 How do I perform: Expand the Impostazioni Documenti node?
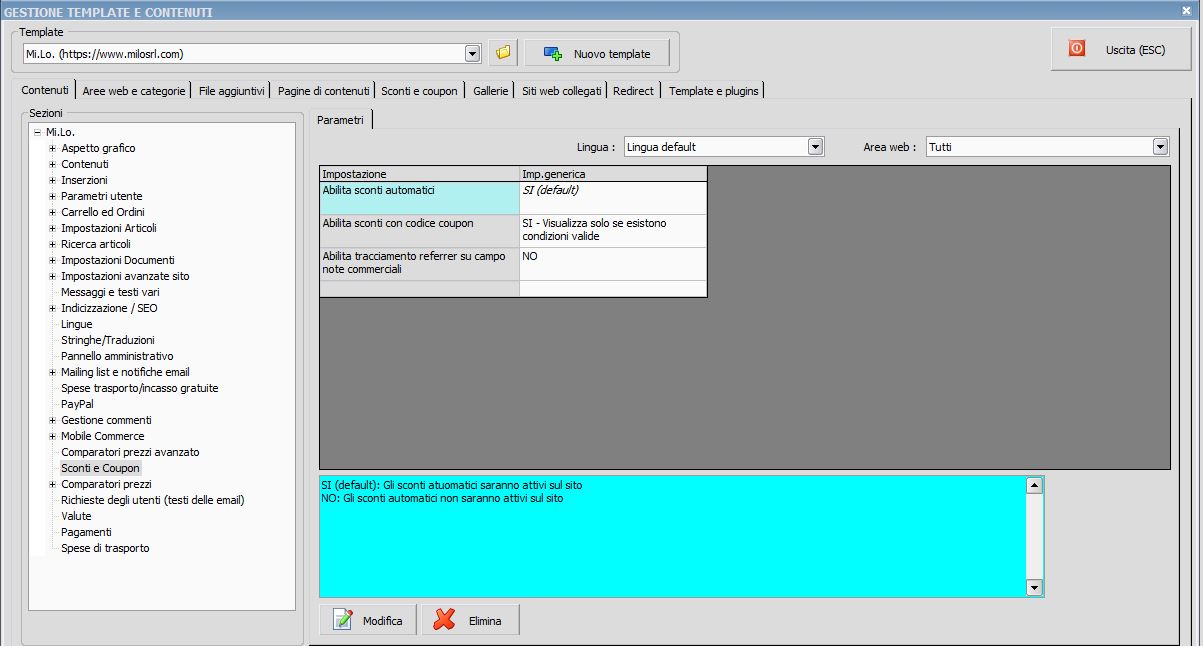(52, 260)
